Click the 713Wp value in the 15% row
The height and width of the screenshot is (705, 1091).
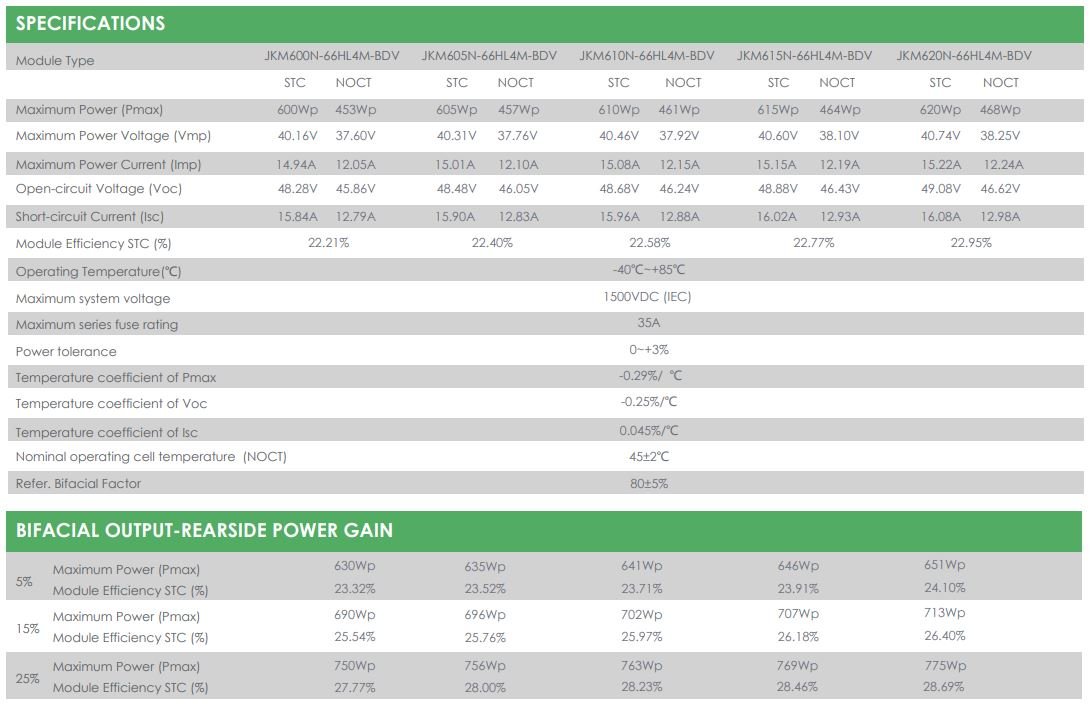pos(945,612)
